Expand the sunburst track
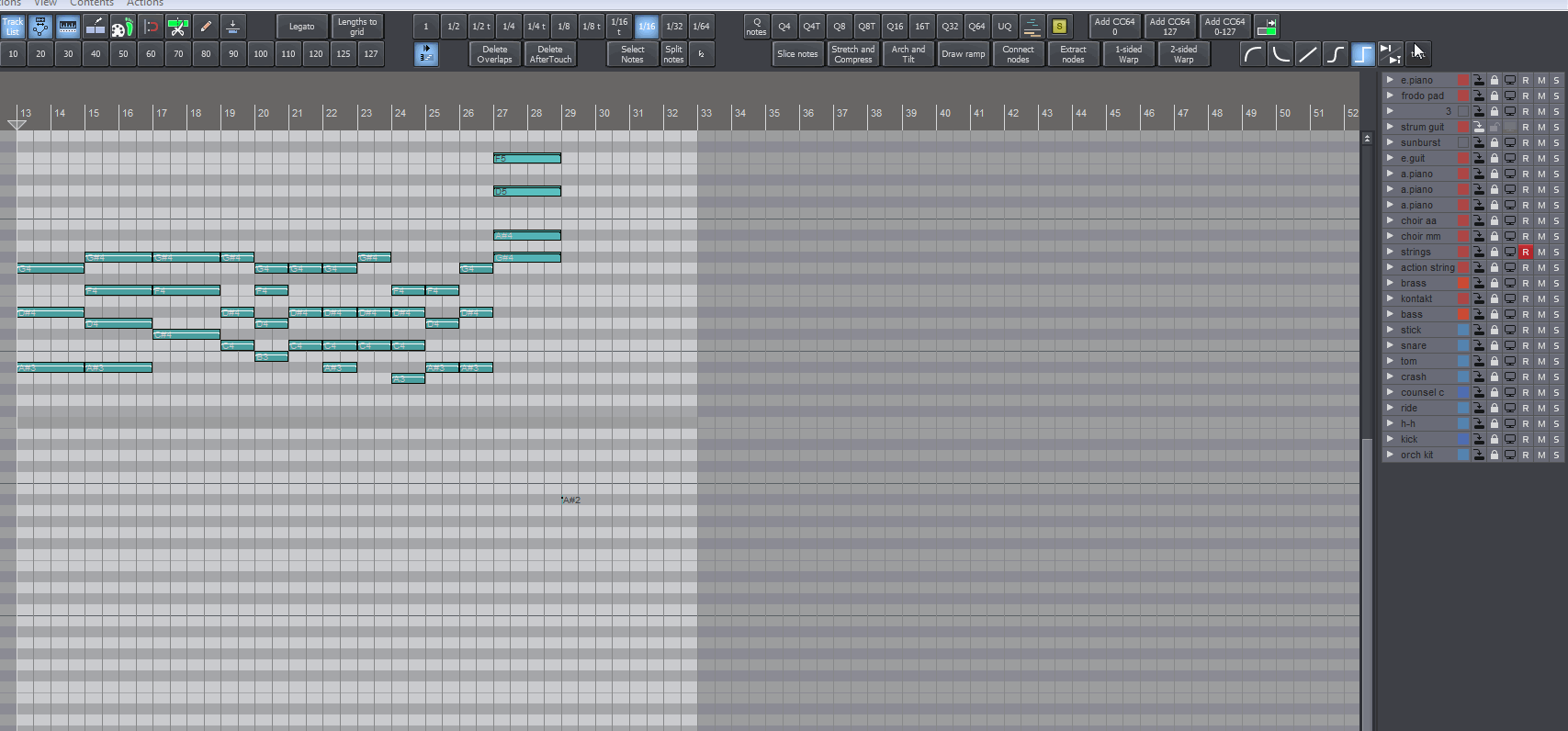Image resolution: width=1568 pixels, height=731 pixels. [1390, 142]
